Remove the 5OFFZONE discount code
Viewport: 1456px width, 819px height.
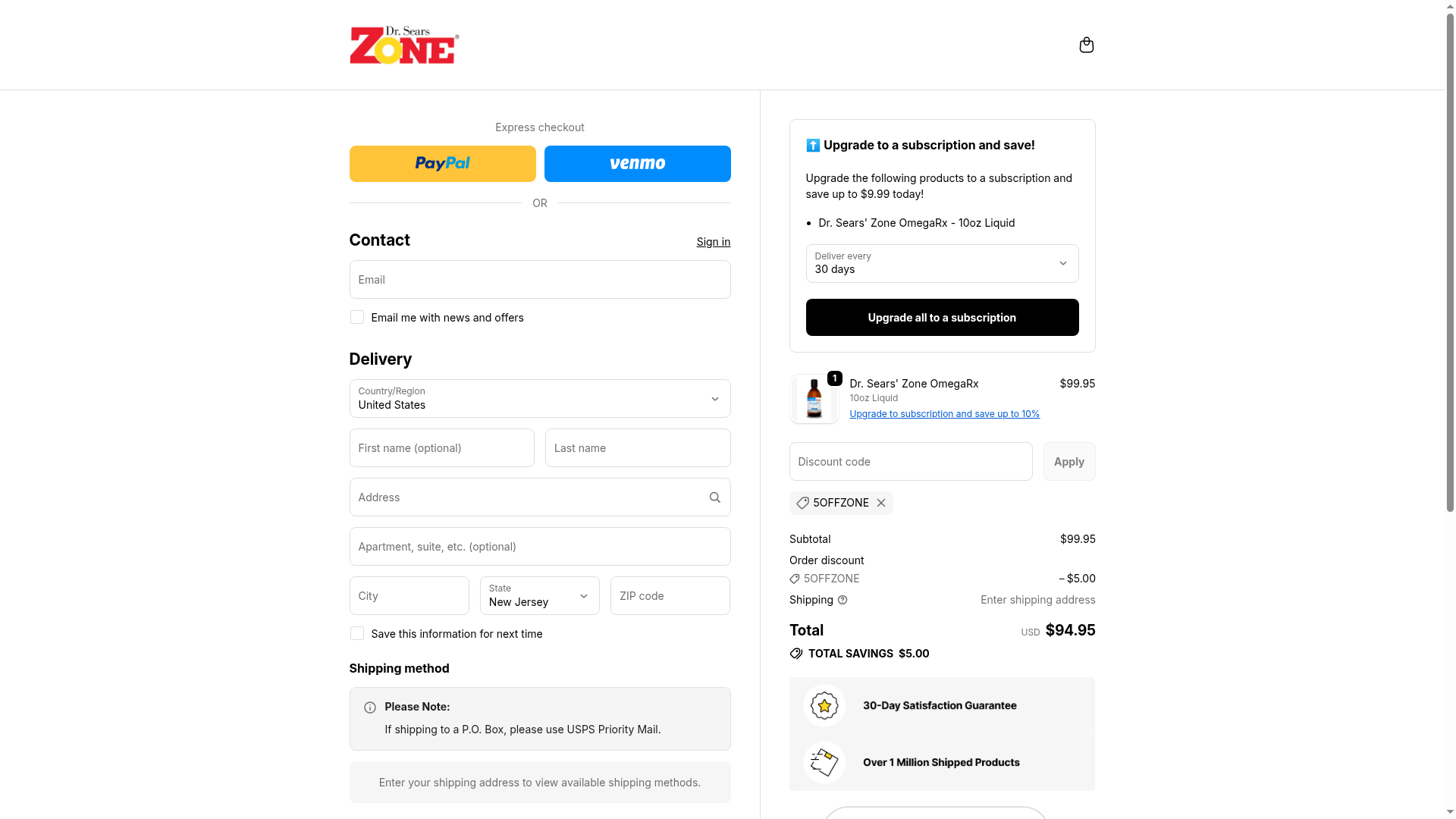click(x=881, y=503)
